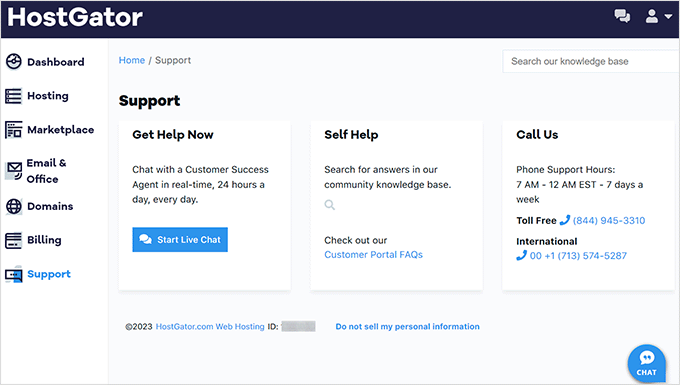
Task: Open HostGator.com Web Hosting footer link
Action: coord(210,326)
